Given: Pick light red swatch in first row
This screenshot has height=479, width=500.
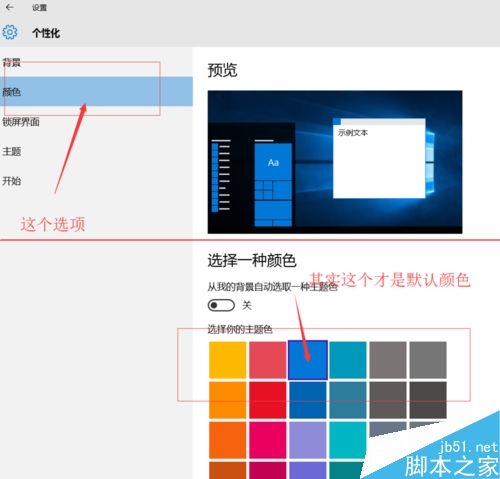Looking at the screenshot, I should 268,360.
